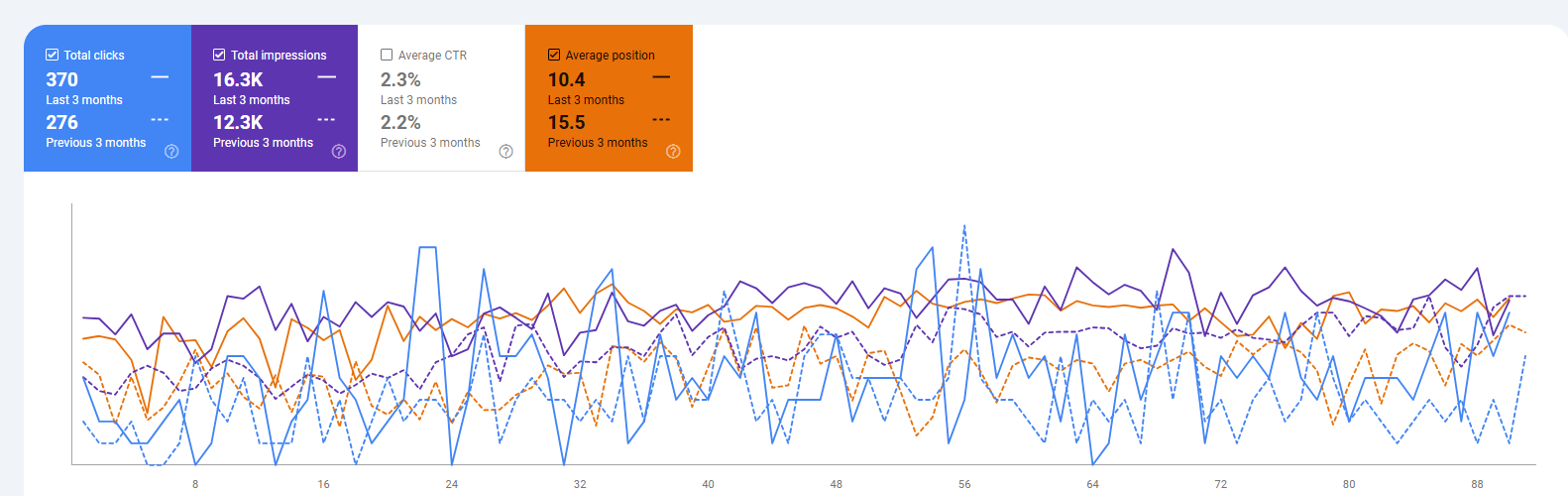Click help icon on Average position card
Image resolution: width=1568 pixels, height=496 pixels.
coord(673,152)
